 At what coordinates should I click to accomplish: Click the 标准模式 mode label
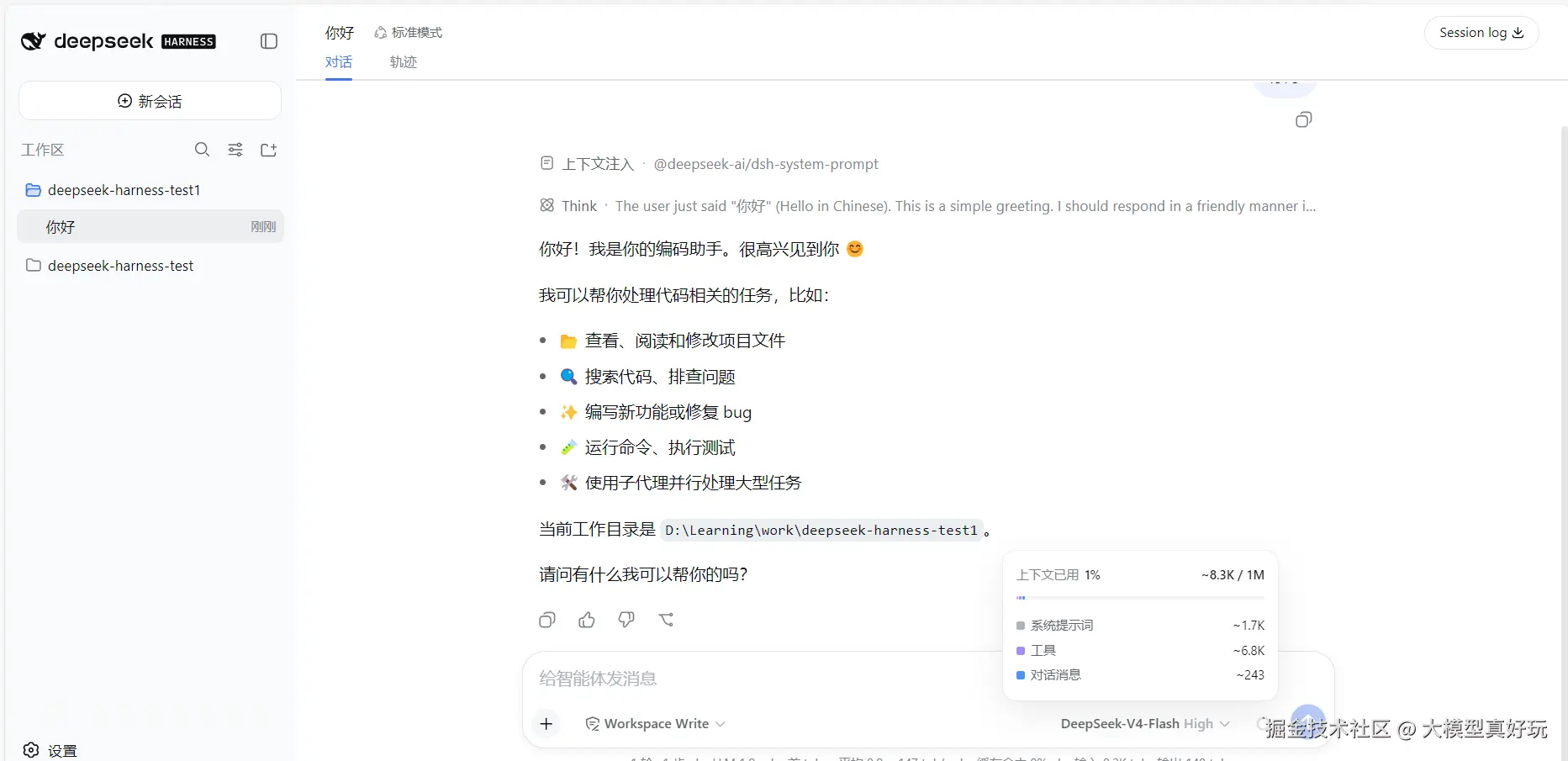(409, 33)
